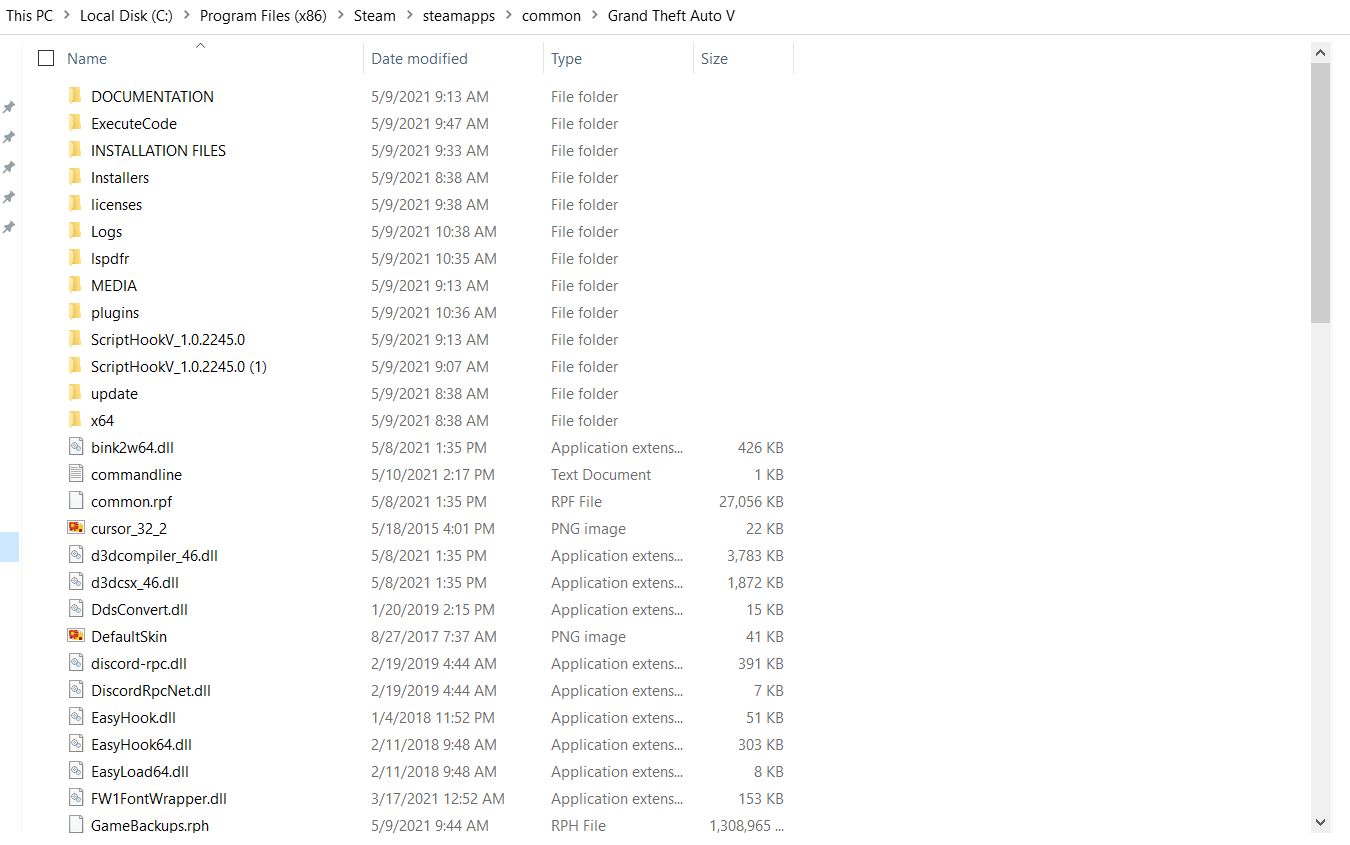Select the EasyHook.dll file icon

point(75,717)
